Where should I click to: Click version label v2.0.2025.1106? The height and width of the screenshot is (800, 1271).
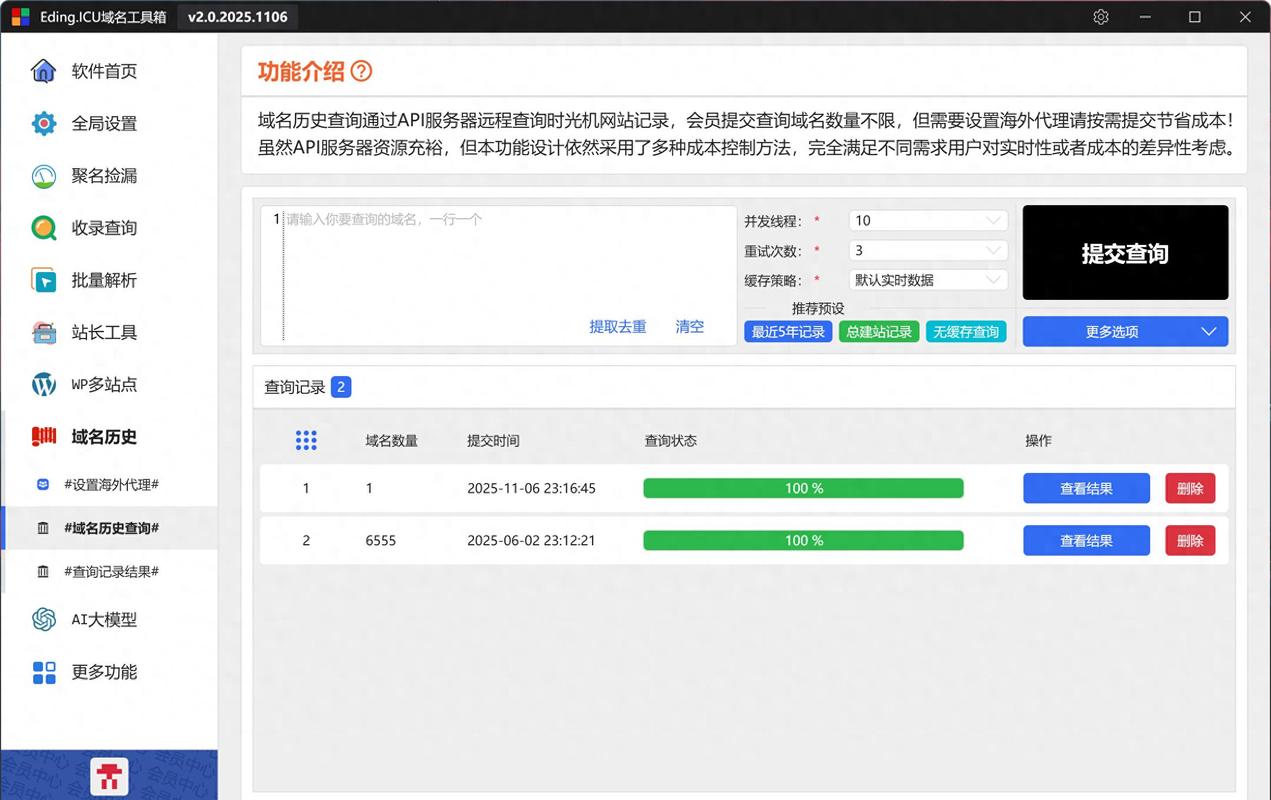[238, 17]
